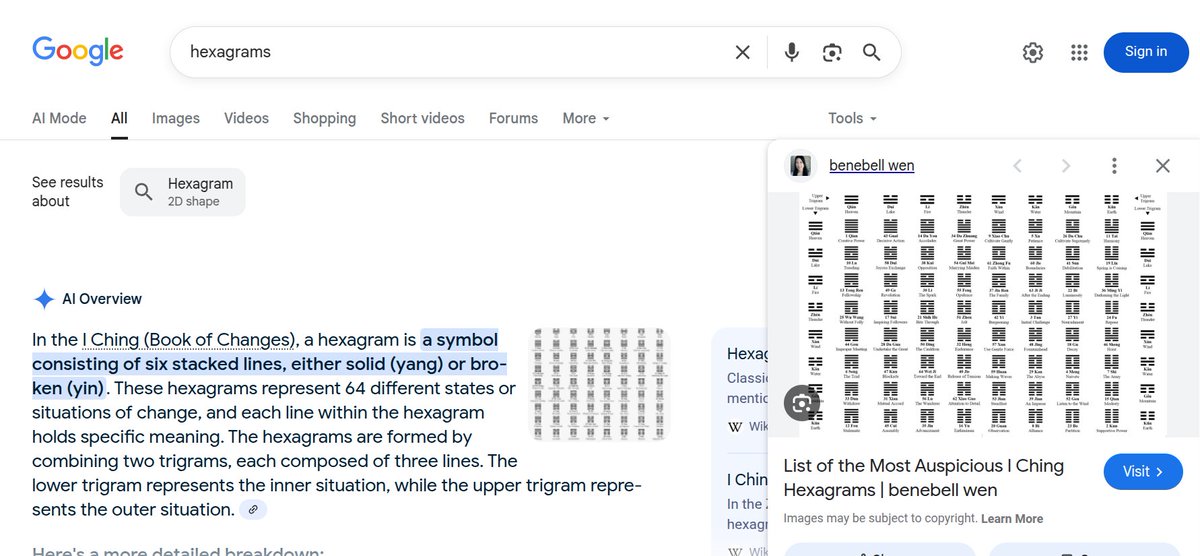Viewport: 1200px width, 556px height.
Task: Open I Ching (Book of Changes) link
Action: tap(190, 339)
